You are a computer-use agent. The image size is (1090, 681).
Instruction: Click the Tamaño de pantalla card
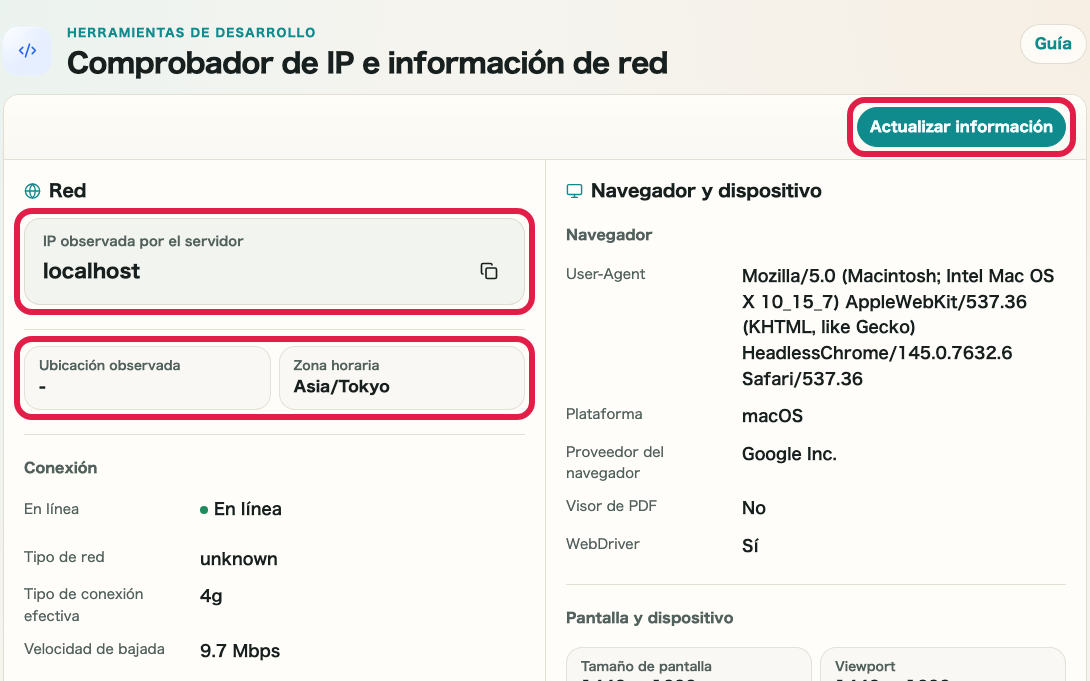pyautogui.click(x=689, y=664)
